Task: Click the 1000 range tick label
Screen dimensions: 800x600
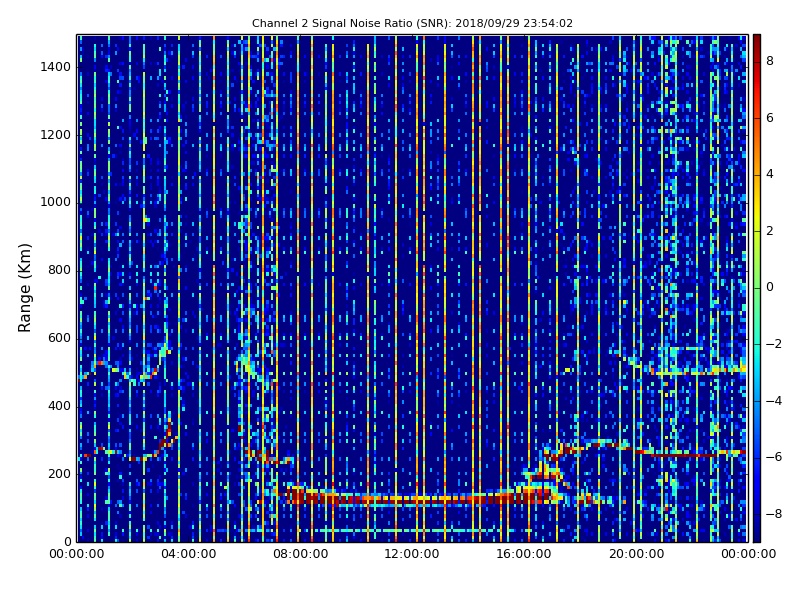Action: pyautogui.click(x=55, y=202)
